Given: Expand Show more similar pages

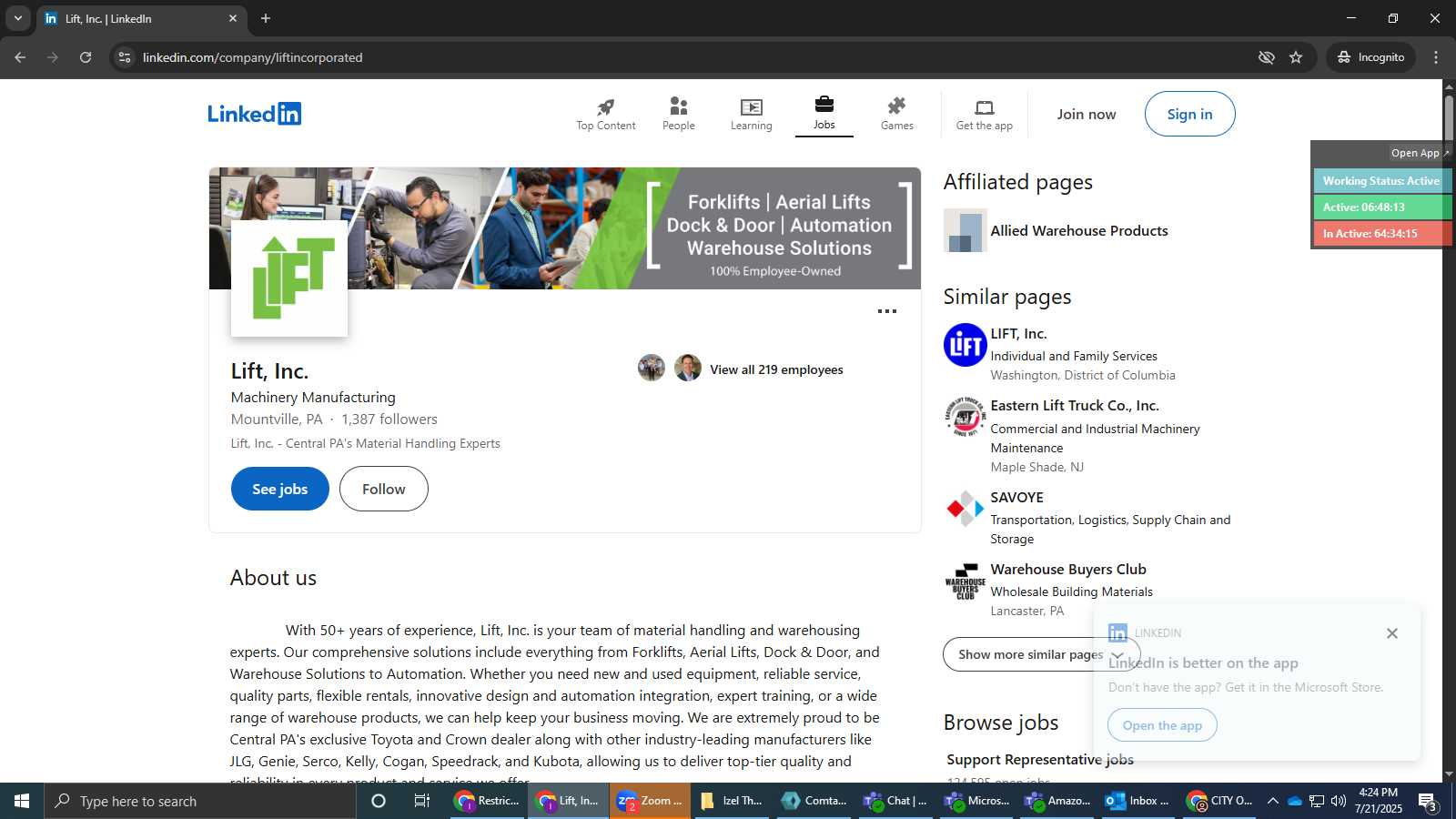Looking at the screenshot, I should 1041,654.
